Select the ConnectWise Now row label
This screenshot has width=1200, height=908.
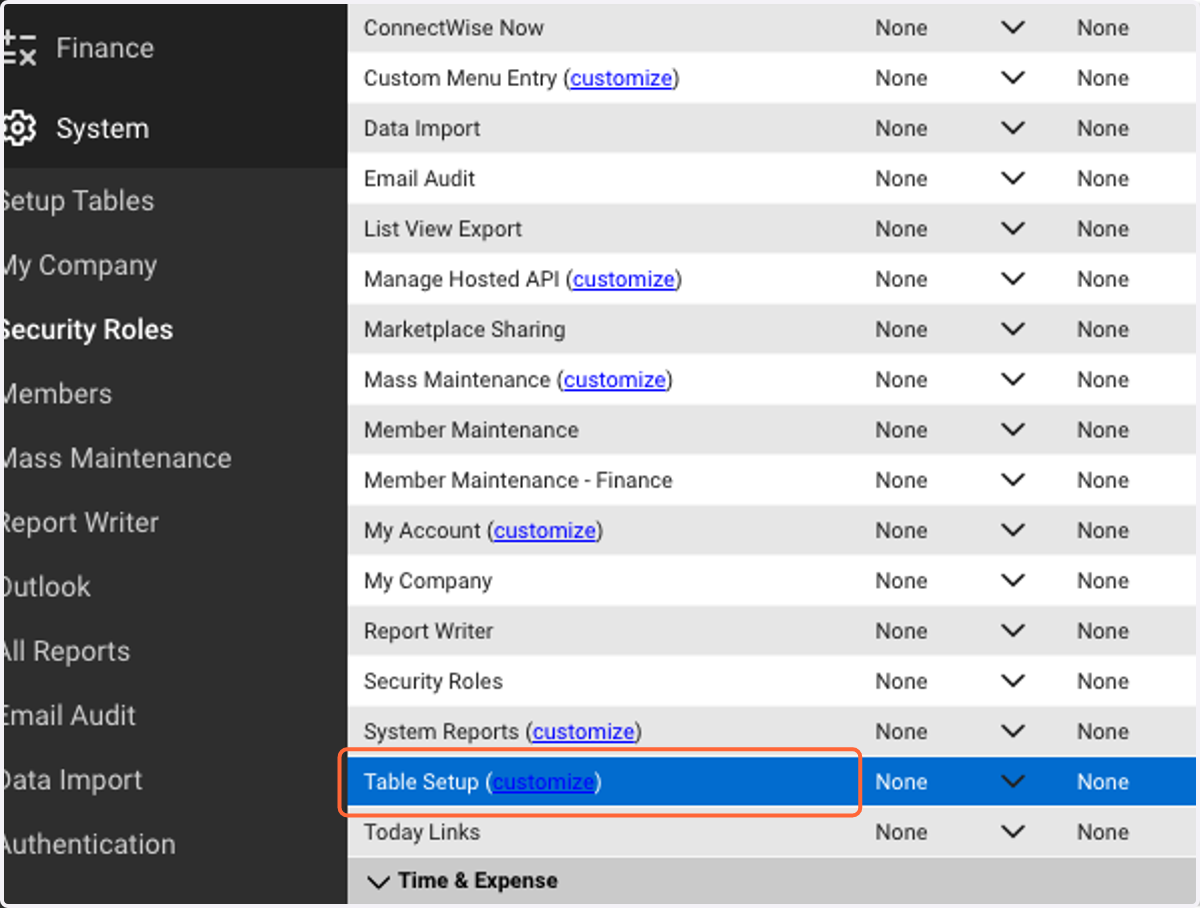pyautogui.click(x=454, y=28)
